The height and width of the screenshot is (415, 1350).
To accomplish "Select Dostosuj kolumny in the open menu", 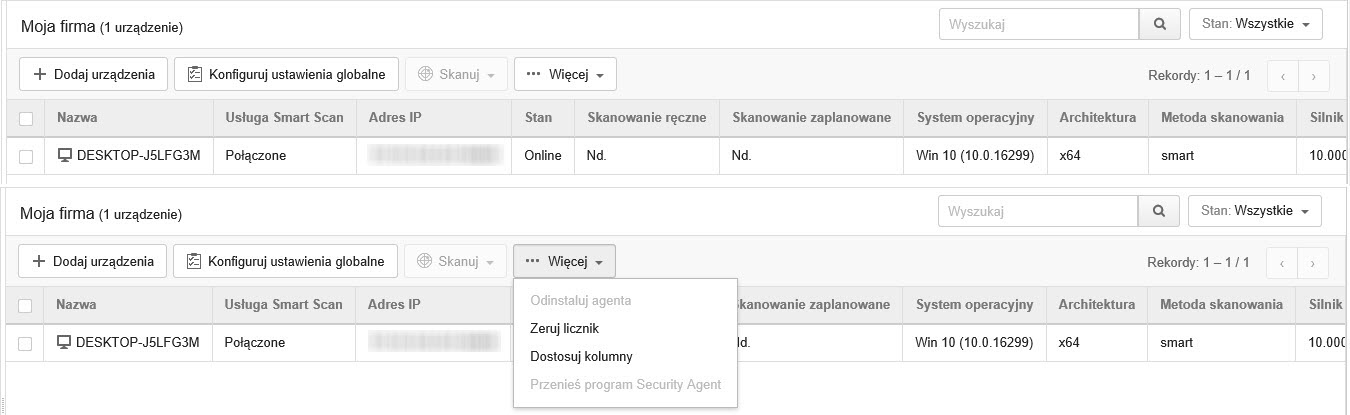I will tap(581, 356).
